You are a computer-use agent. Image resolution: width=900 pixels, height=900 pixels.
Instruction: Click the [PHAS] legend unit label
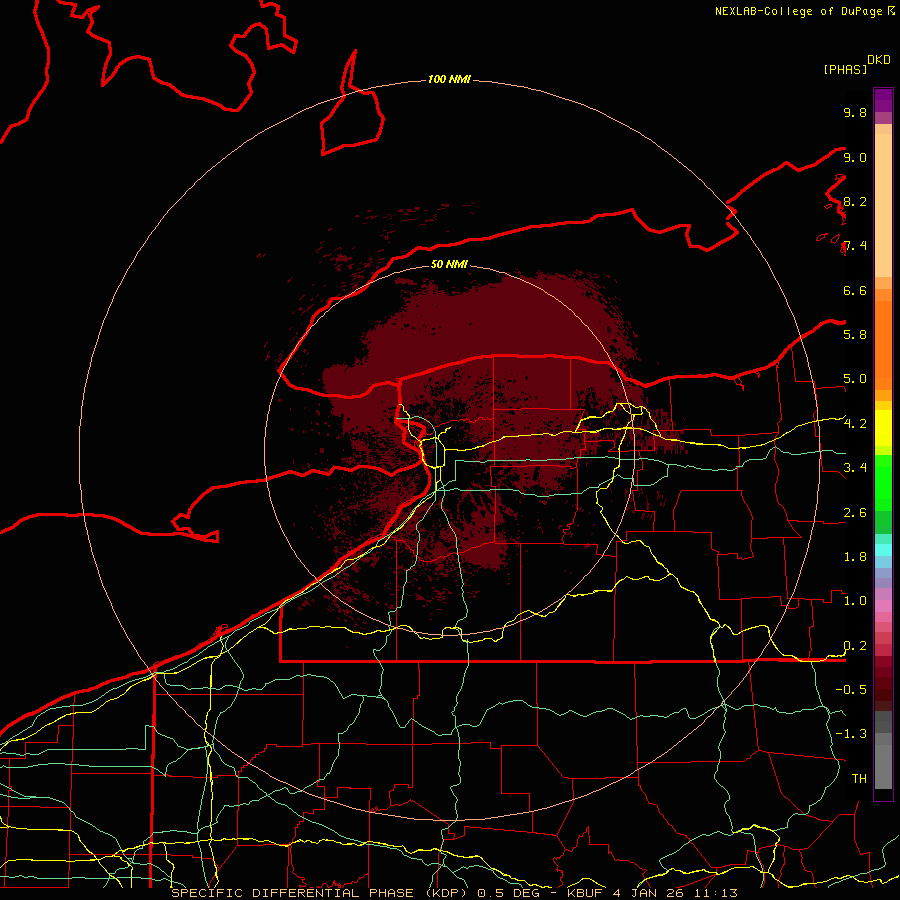[845, 69]
